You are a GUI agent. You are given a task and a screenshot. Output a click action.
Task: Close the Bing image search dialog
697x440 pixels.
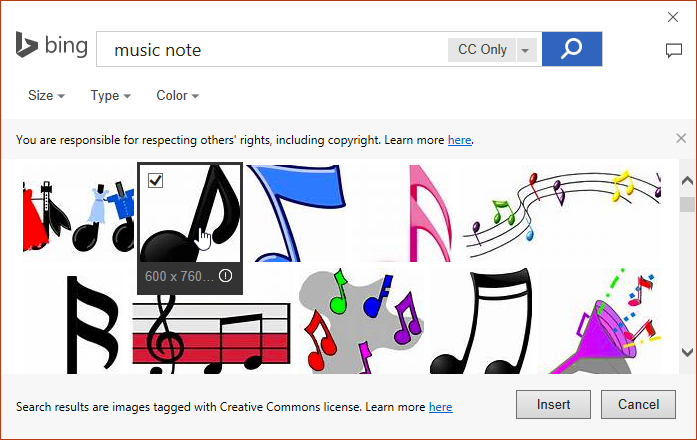point(673,17)
